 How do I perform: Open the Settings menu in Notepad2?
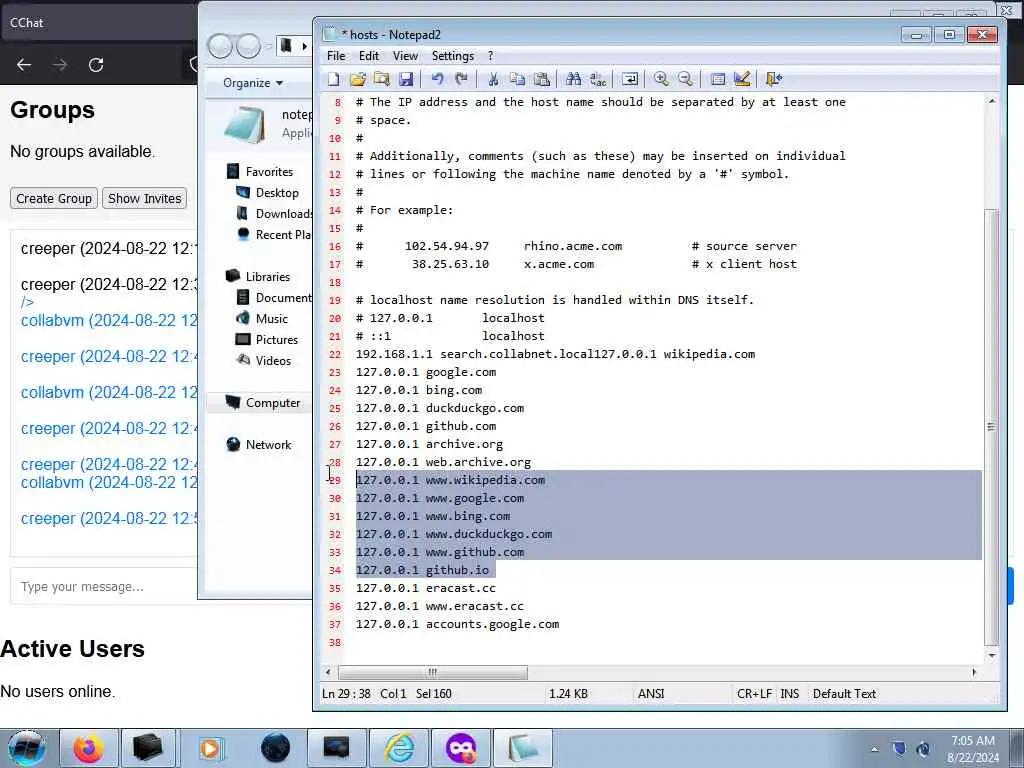453,56
